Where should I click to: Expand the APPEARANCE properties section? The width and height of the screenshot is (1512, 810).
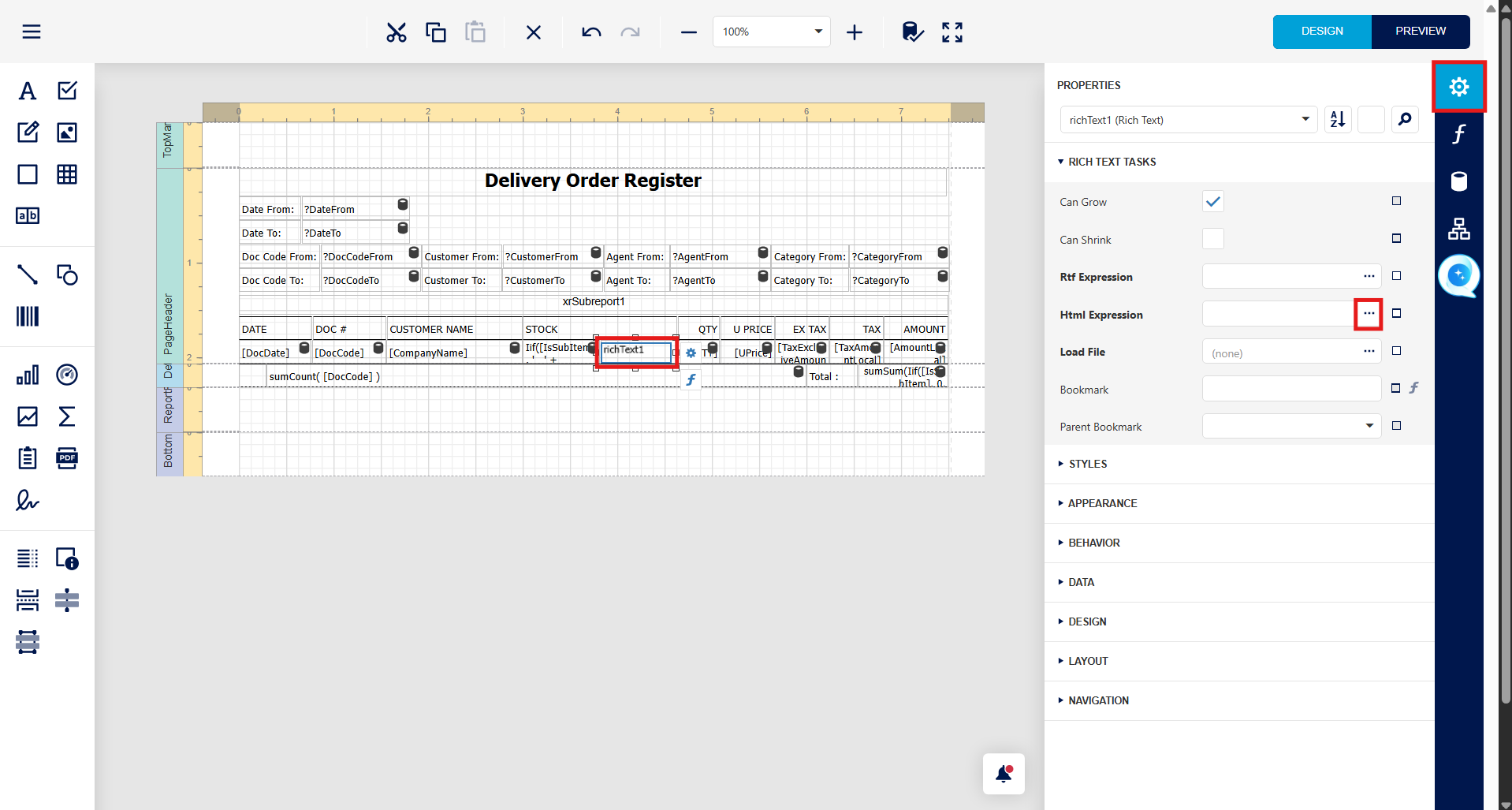(1102, 503)
